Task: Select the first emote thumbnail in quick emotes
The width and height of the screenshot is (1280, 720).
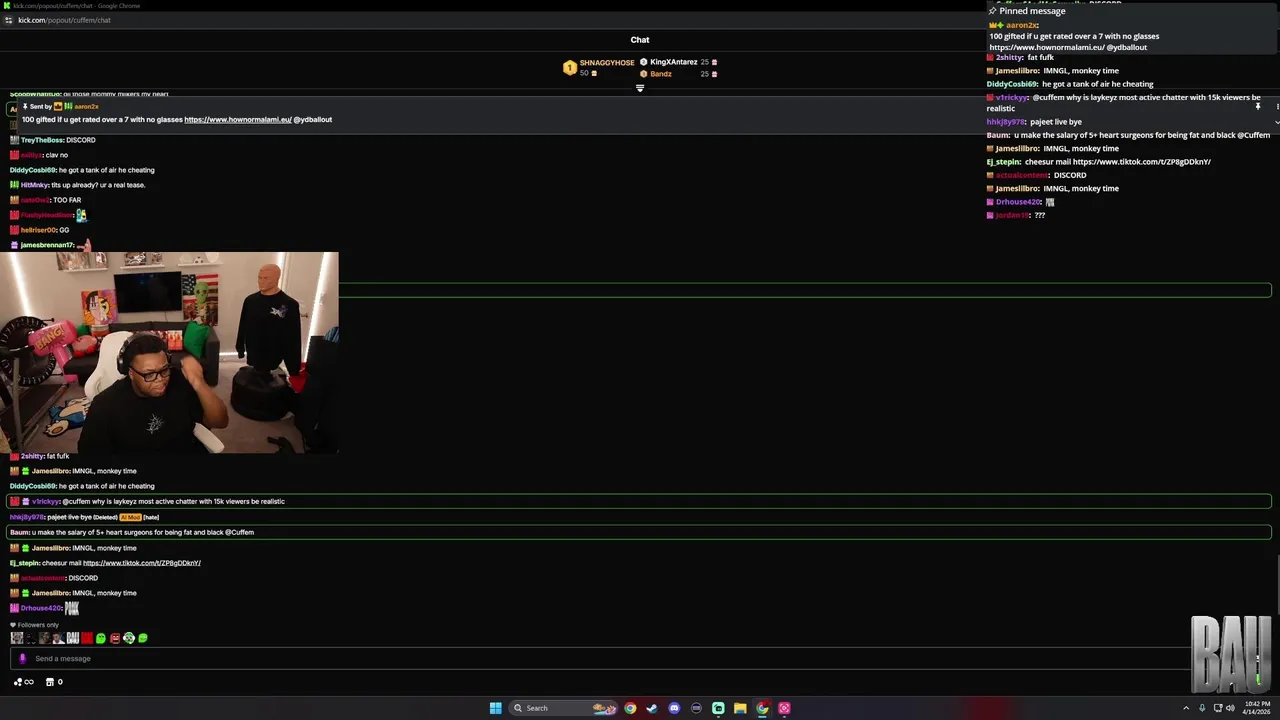Action: (17, 638)
